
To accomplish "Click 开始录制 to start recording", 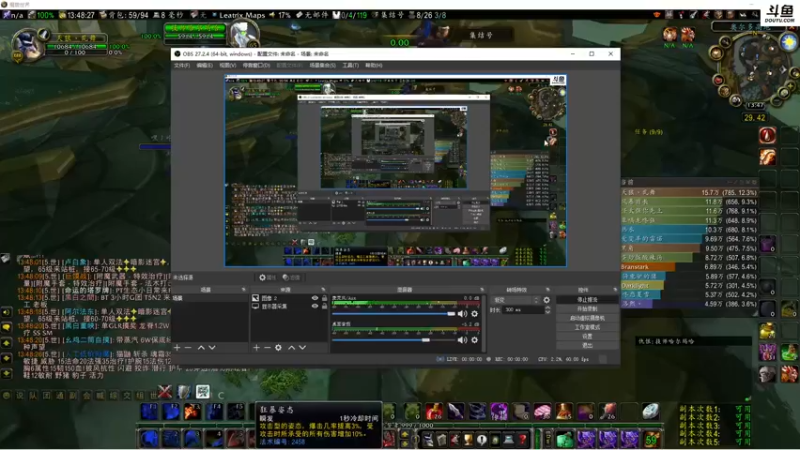I will pos(587,309).
